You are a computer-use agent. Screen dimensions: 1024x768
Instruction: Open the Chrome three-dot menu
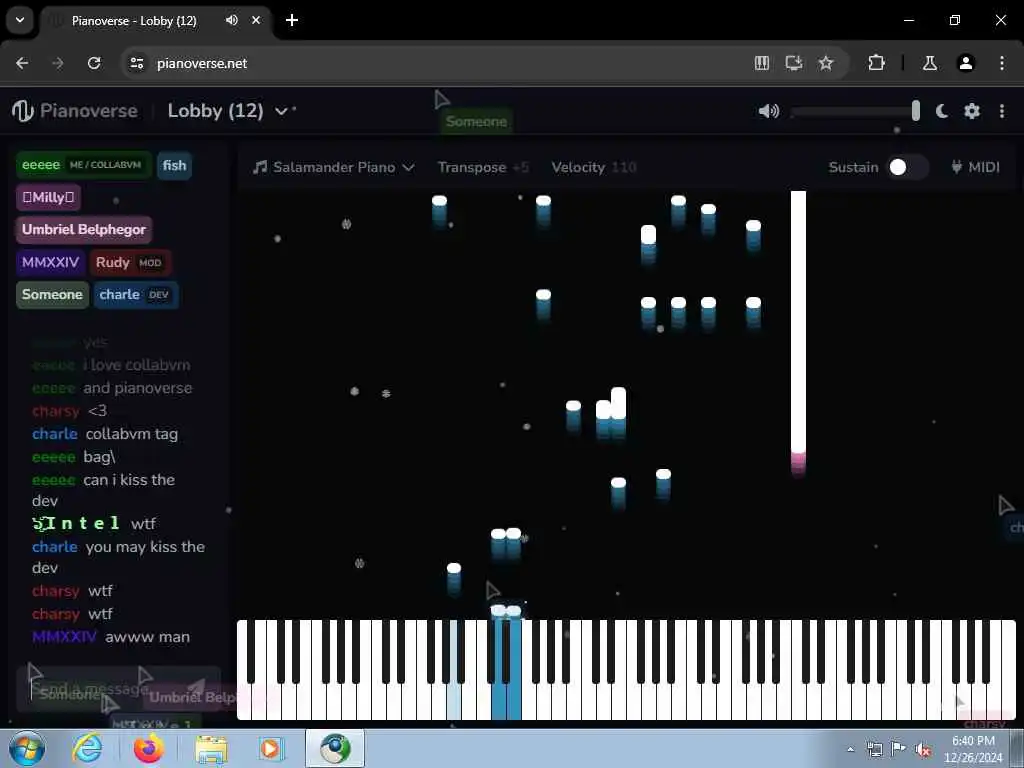pyautogui.click(x=1002, y=63)
